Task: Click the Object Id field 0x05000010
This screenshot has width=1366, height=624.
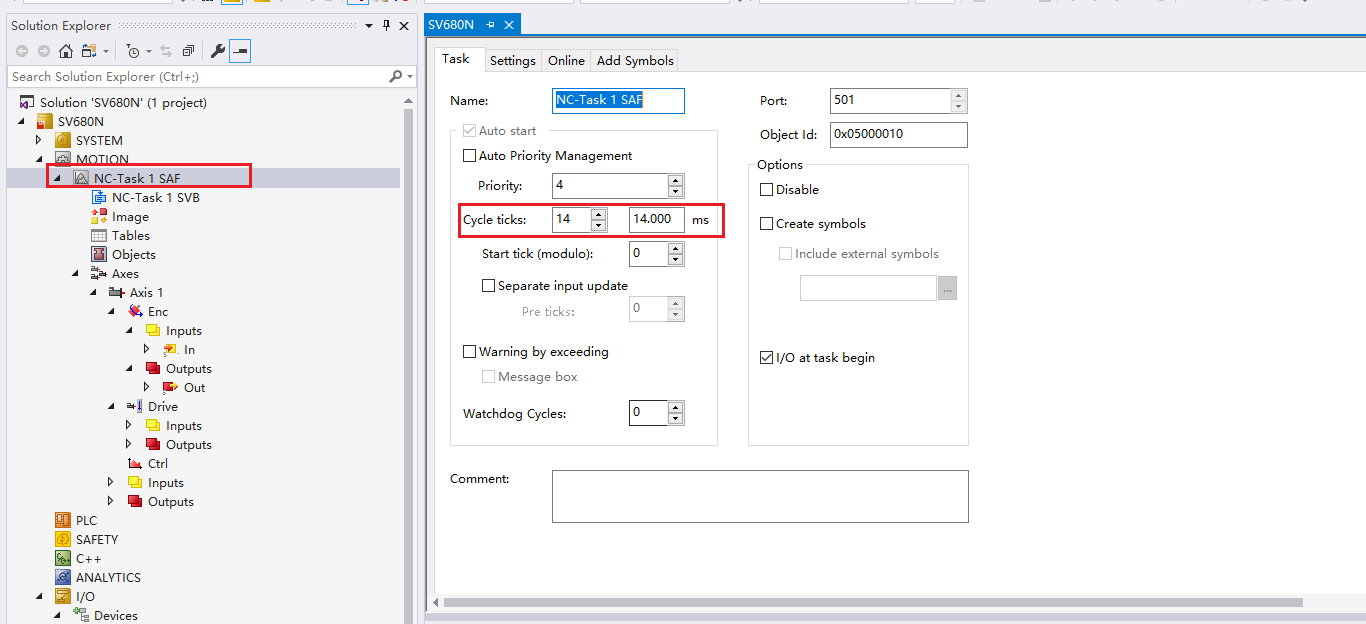Action: click(899, 135)
